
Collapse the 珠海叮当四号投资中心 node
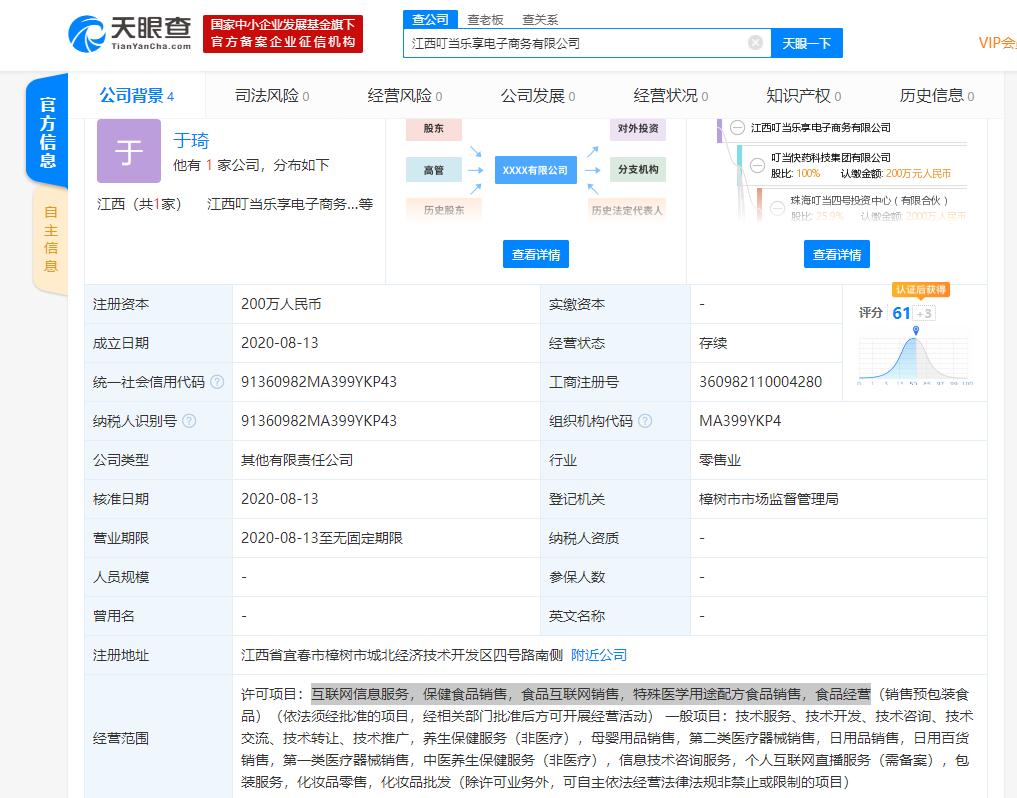[x=778, y=209]
